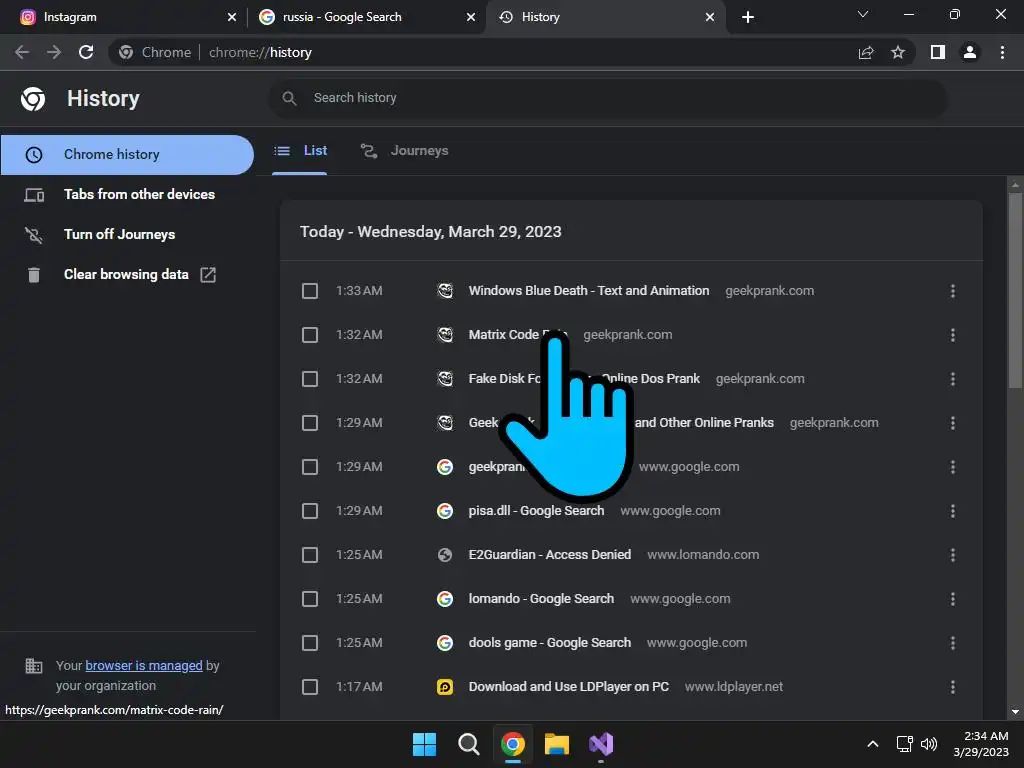Open Windows taskbar search
1024x768 pixels.
[x=468, y=744]
